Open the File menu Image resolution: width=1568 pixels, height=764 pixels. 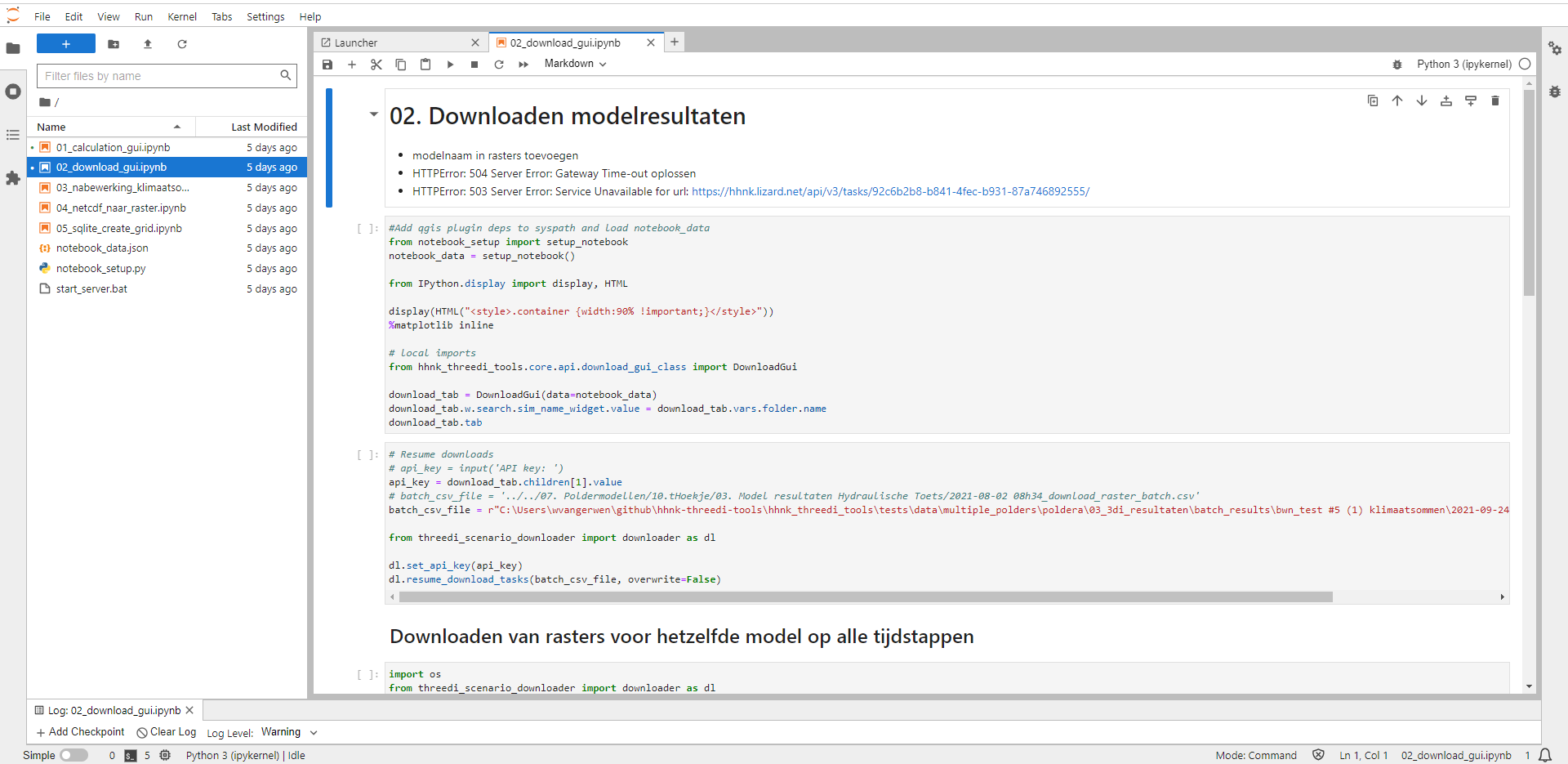click(x=42, y=16)
